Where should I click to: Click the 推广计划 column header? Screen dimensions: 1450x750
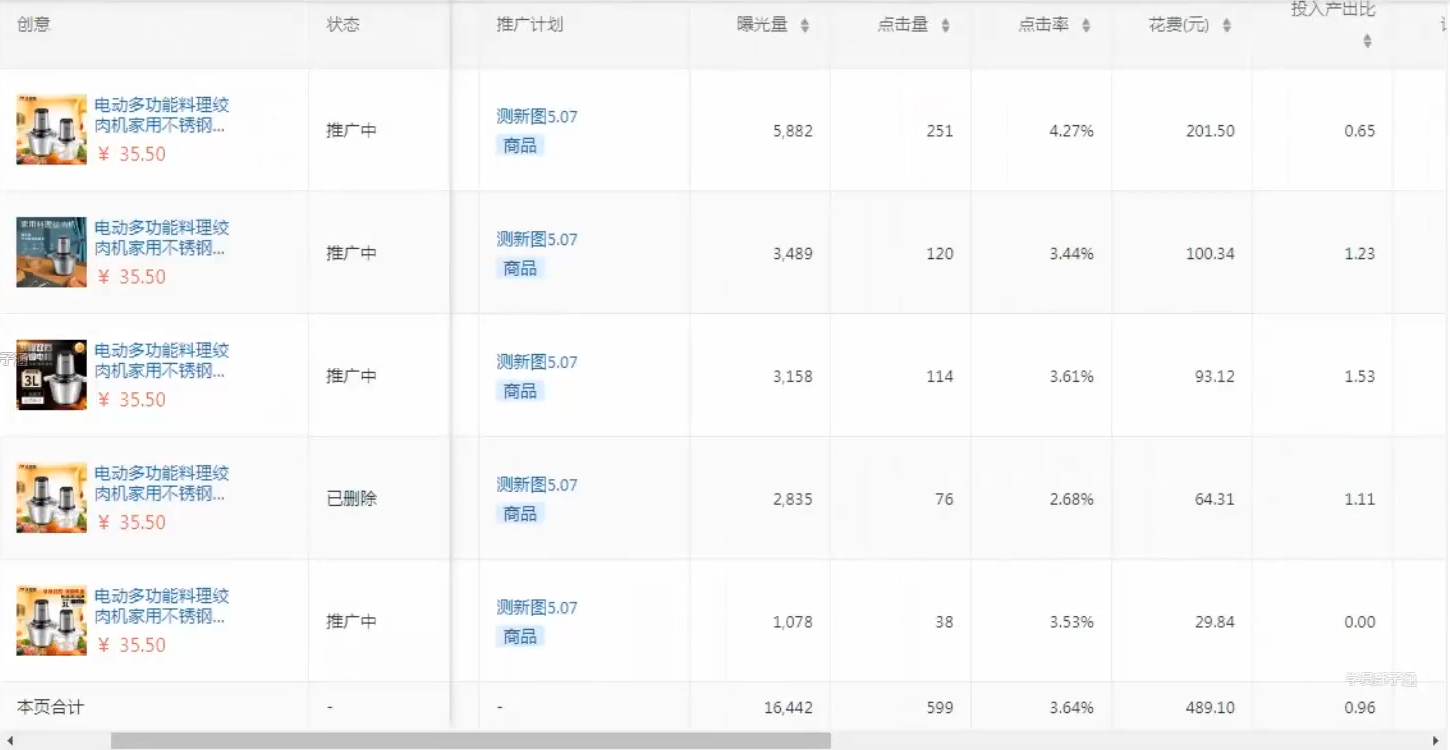point(530,24)
